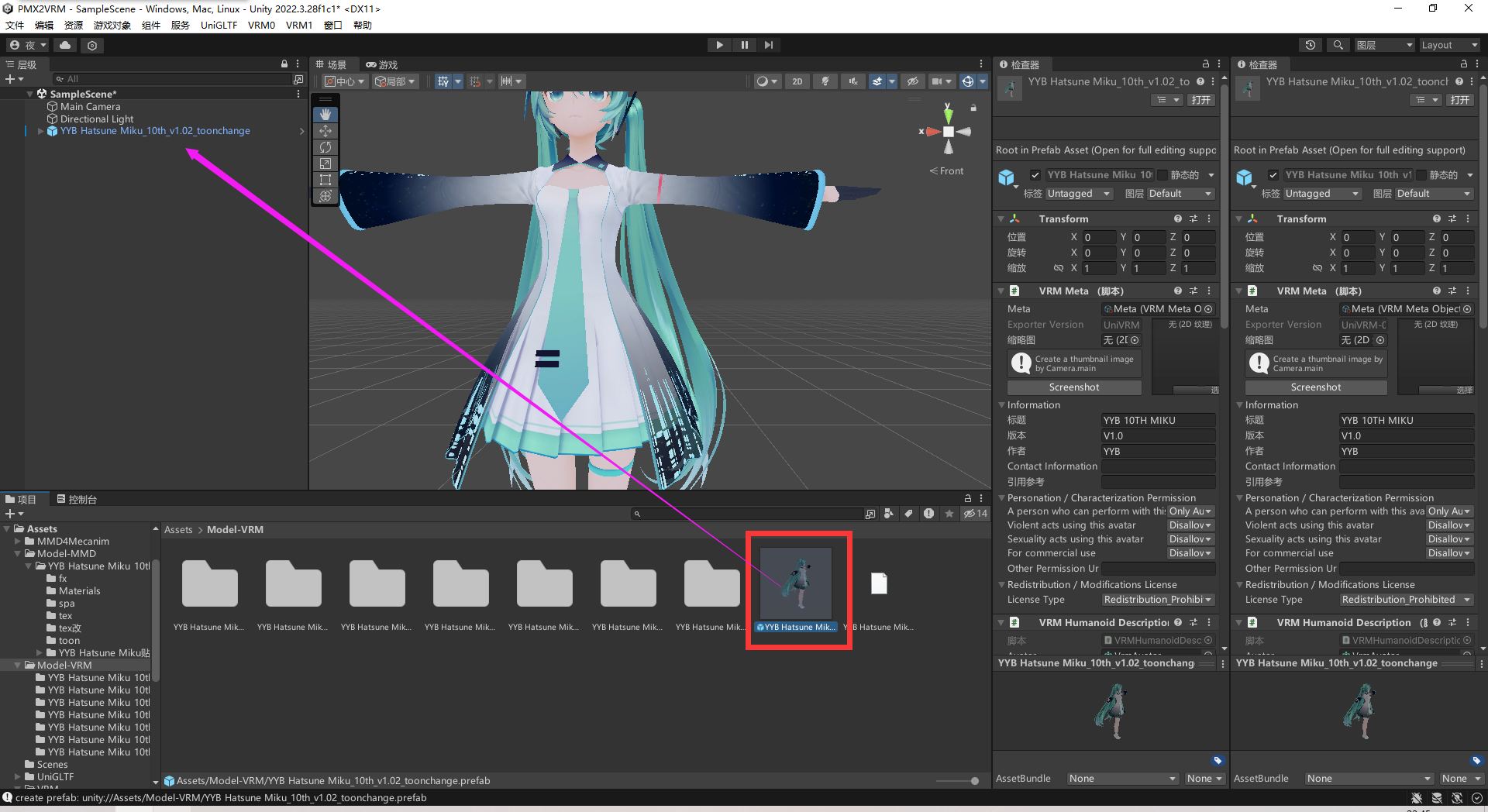This screenshot has height=812, width=1488.
Task: Open the scene camera settings dropdown
Action: (942, 81)
